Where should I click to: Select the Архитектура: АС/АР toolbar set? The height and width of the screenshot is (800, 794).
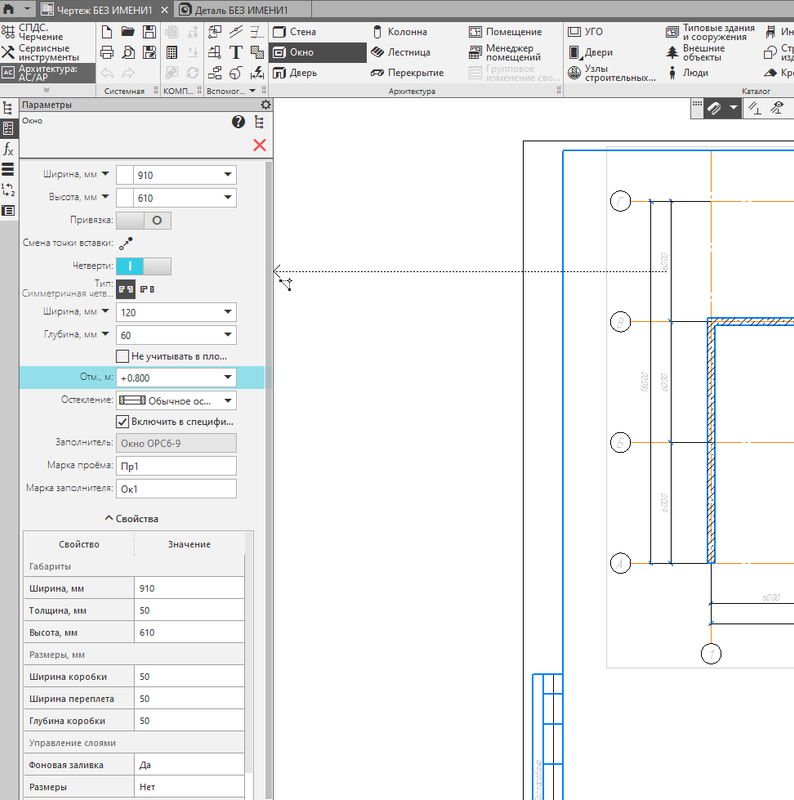click(x=47, y=73)
